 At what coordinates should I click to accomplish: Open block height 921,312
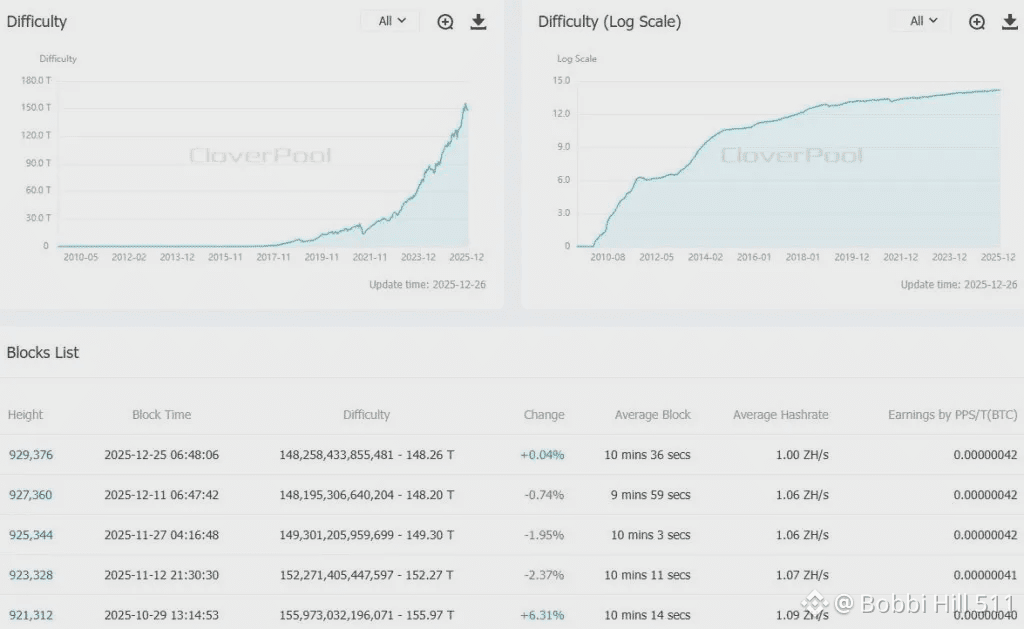[31, 615]
